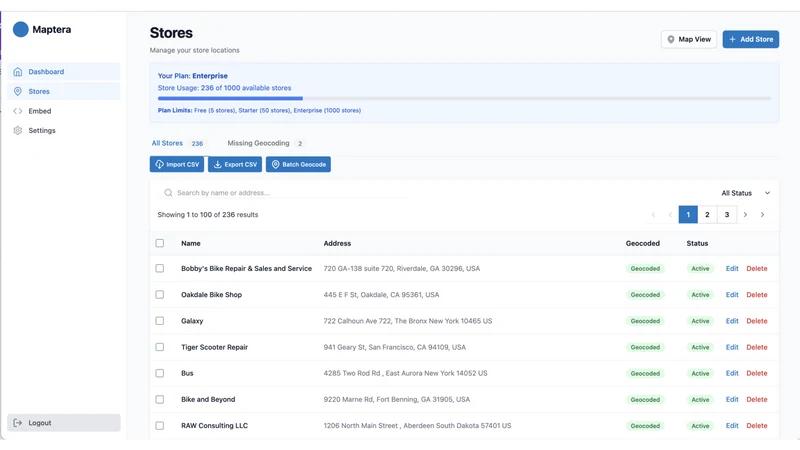Run Batch Geocode

298,164
